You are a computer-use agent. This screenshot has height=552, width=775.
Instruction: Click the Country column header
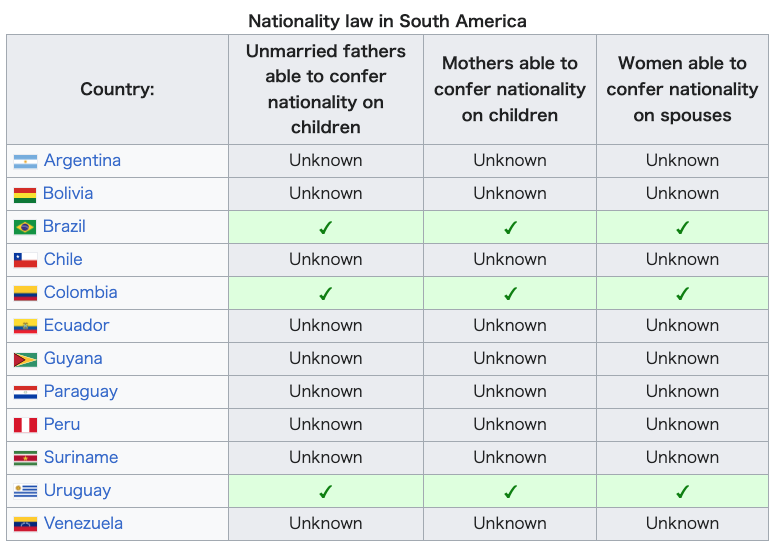point(118,89)
